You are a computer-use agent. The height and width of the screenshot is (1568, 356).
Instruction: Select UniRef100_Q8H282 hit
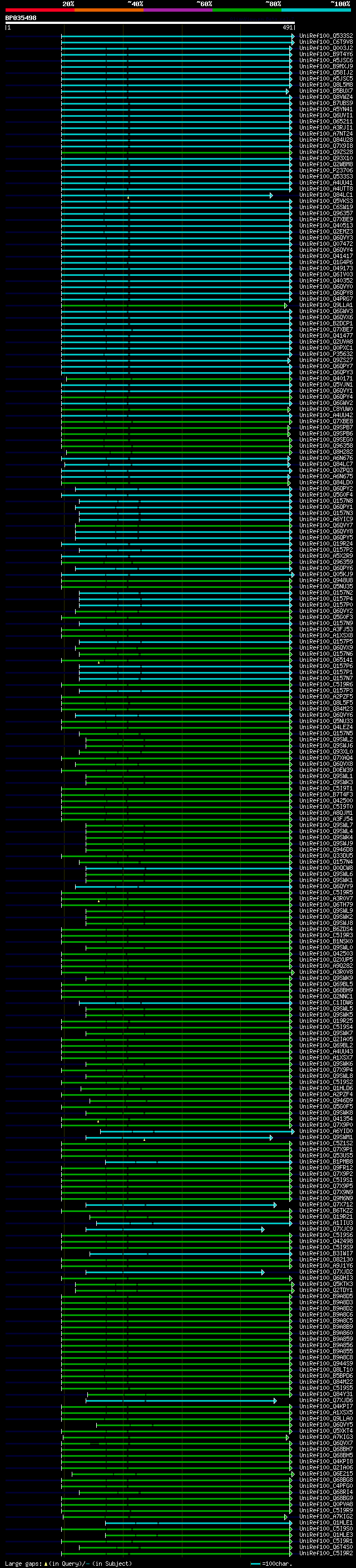326,452
